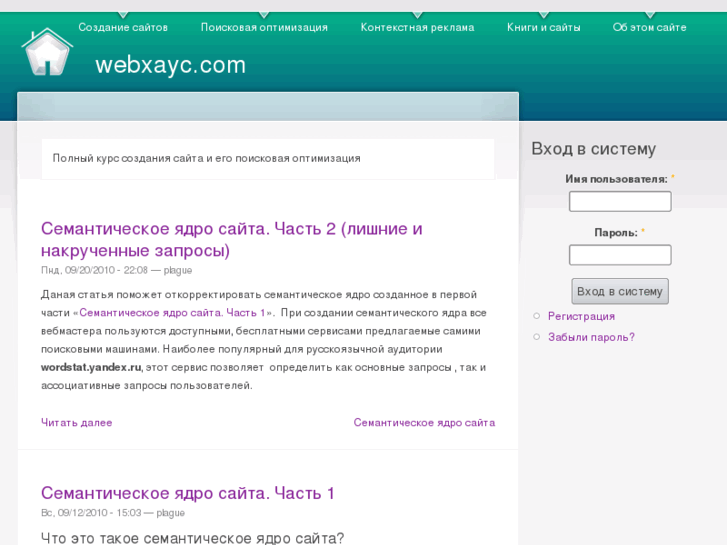Click the bullet icon beside Регистрация
Viewport: 727px width, 545px height.
click(x=537, y=316)
